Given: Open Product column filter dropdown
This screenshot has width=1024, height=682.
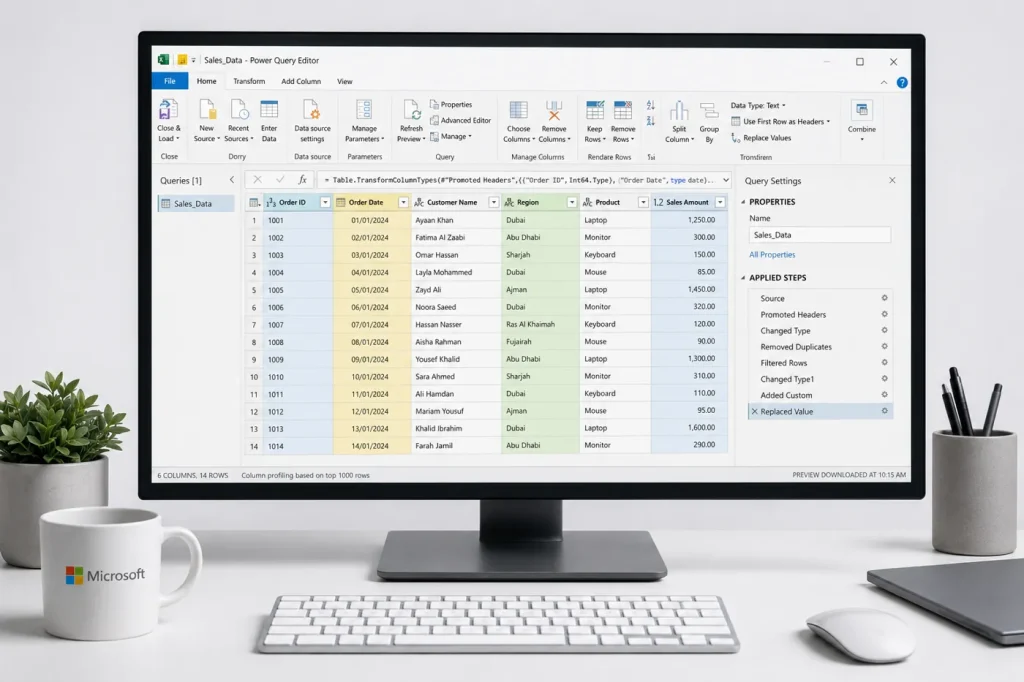Looking at the screenshot, I should [x=643, y=203].
